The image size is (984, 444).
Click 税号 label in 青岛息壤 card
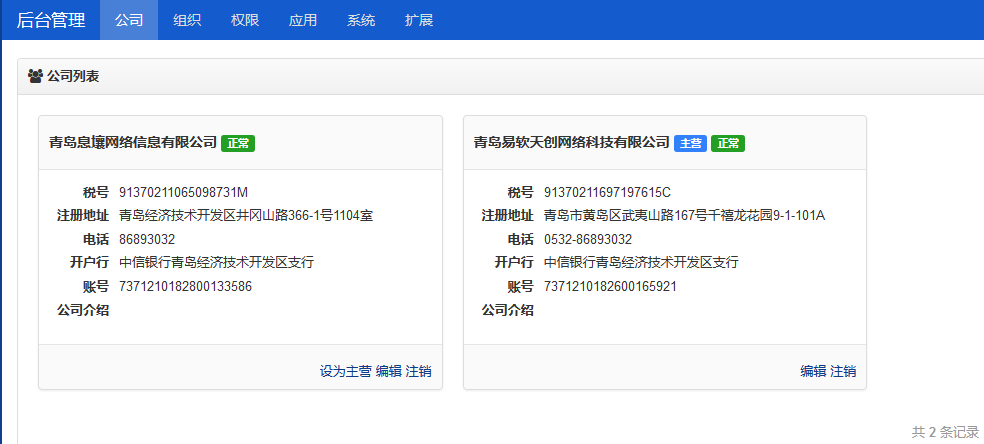pyautogui.click(x=95, y=193)
